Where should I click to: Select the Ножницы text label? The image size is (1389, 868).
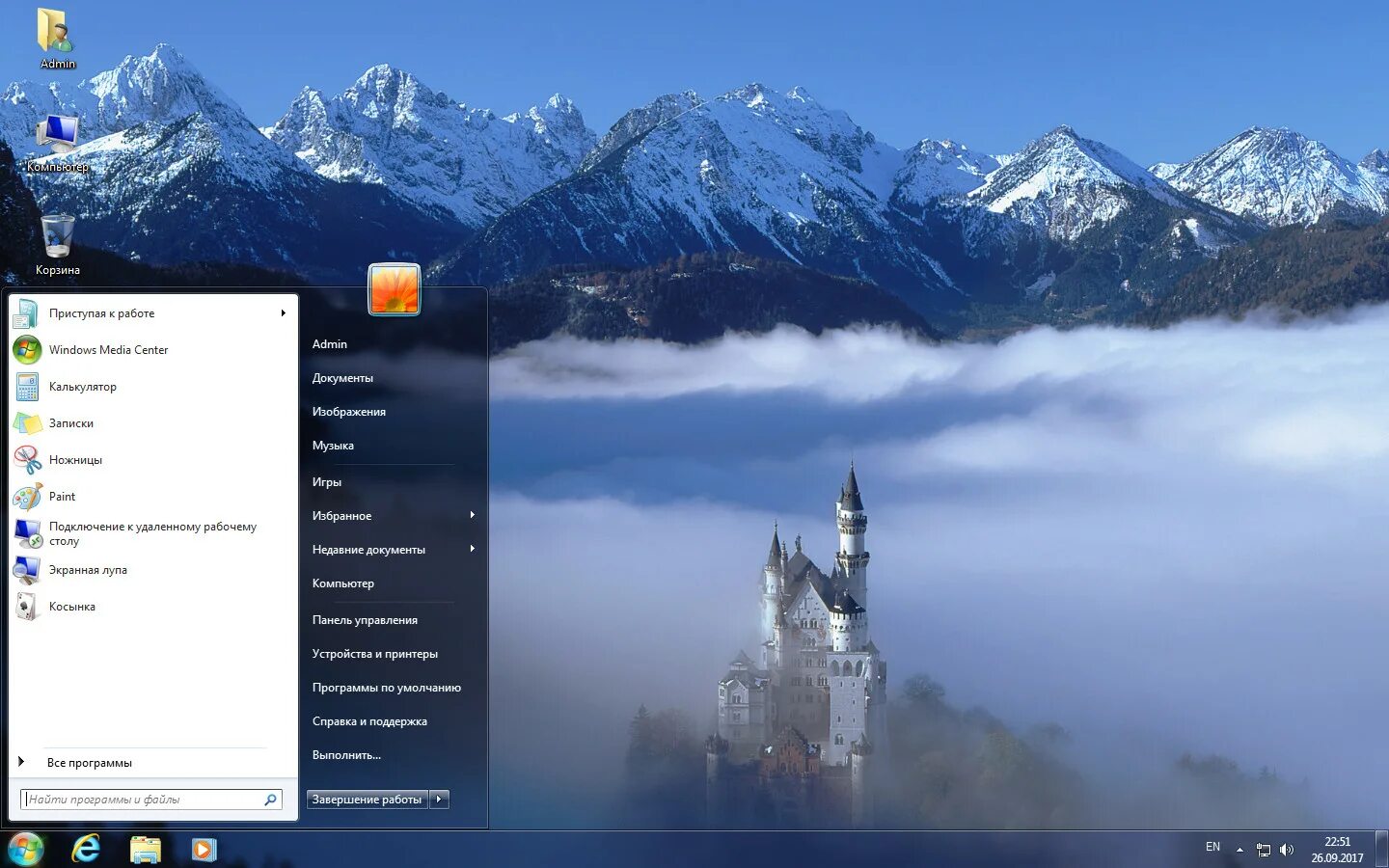pyautogui.click(x=75, y=460)
